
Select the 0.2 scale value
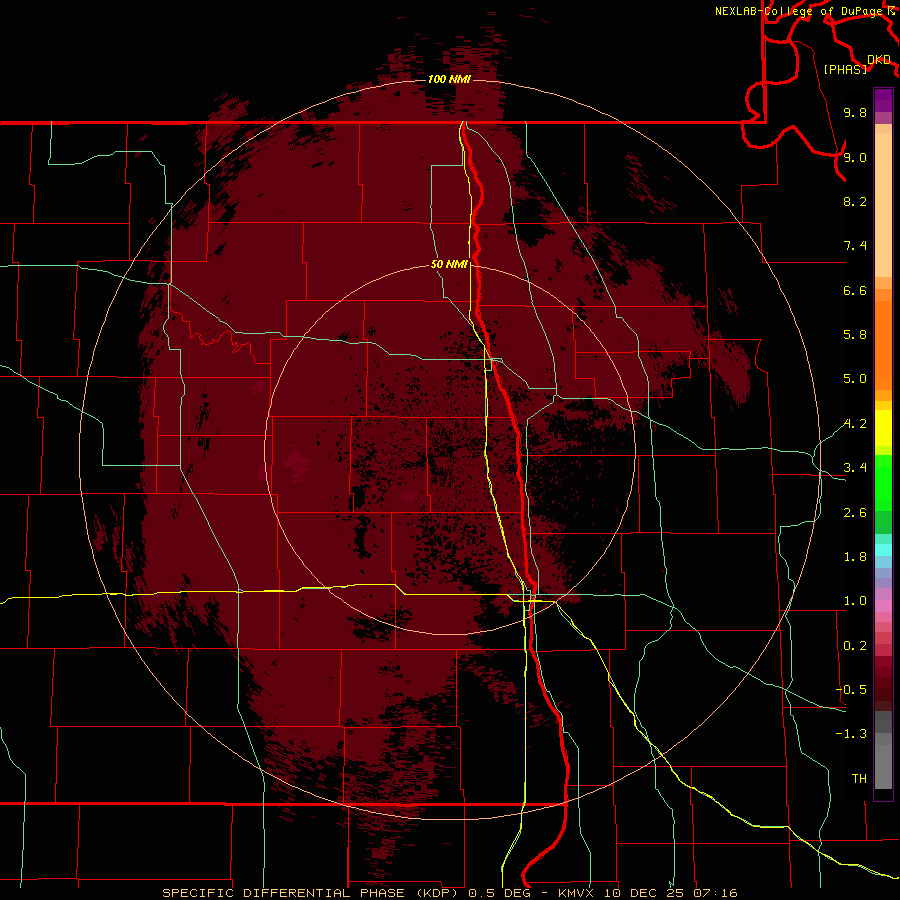coord(855,646)
